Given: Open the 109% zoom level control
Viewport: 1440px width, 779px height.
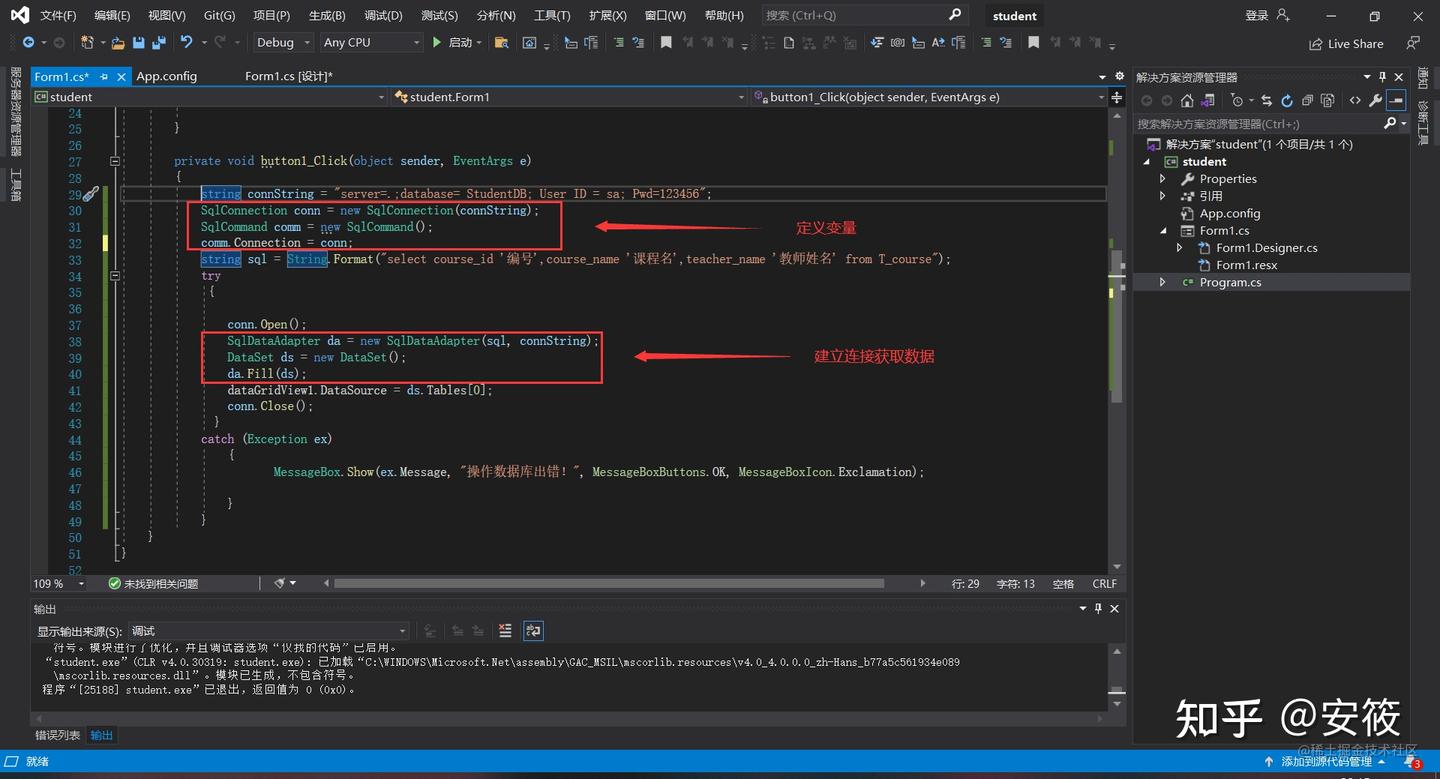Looking at the screenshot, I should [57, 583].
